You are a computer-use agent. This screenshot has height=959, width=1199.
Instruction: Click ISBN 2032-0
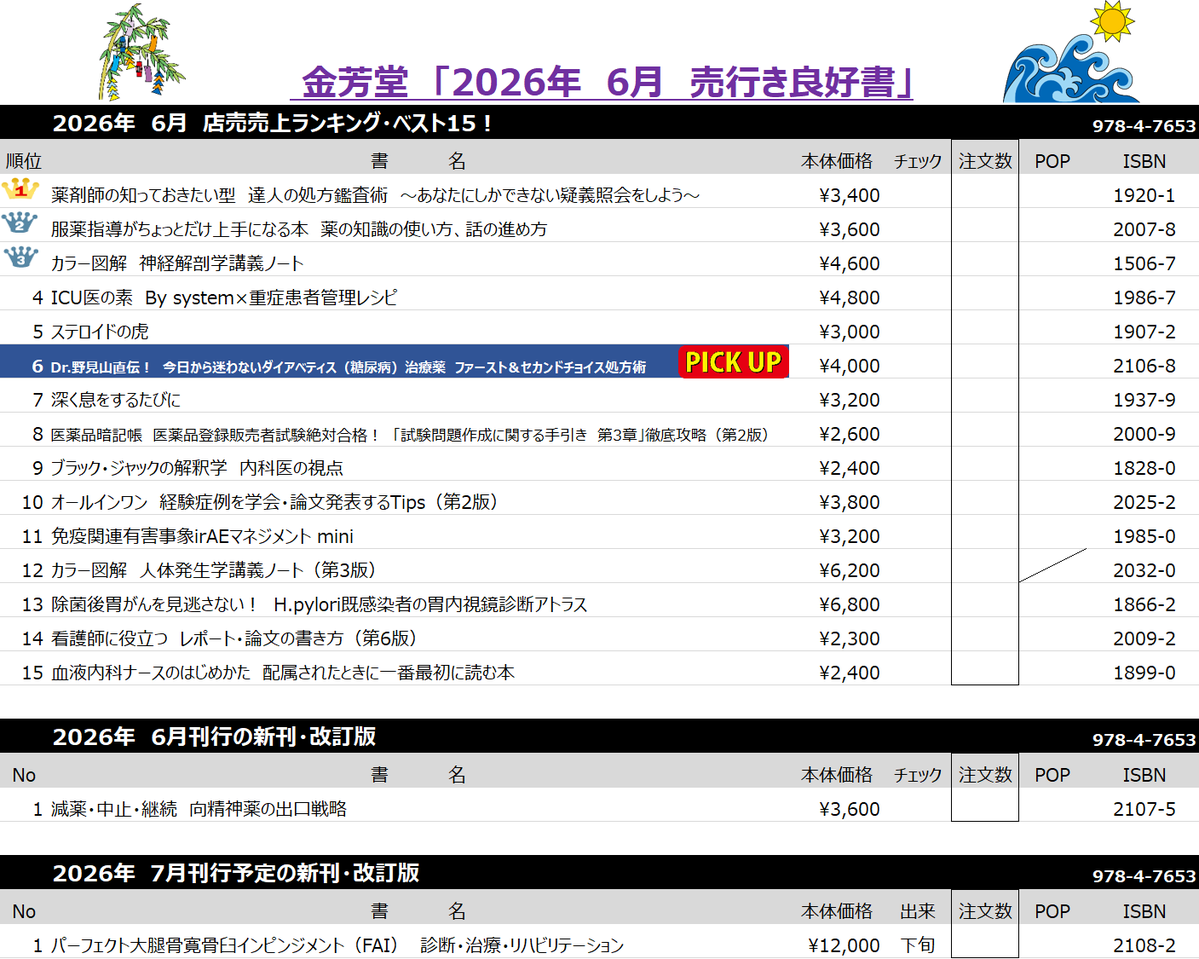(1144, 571)
